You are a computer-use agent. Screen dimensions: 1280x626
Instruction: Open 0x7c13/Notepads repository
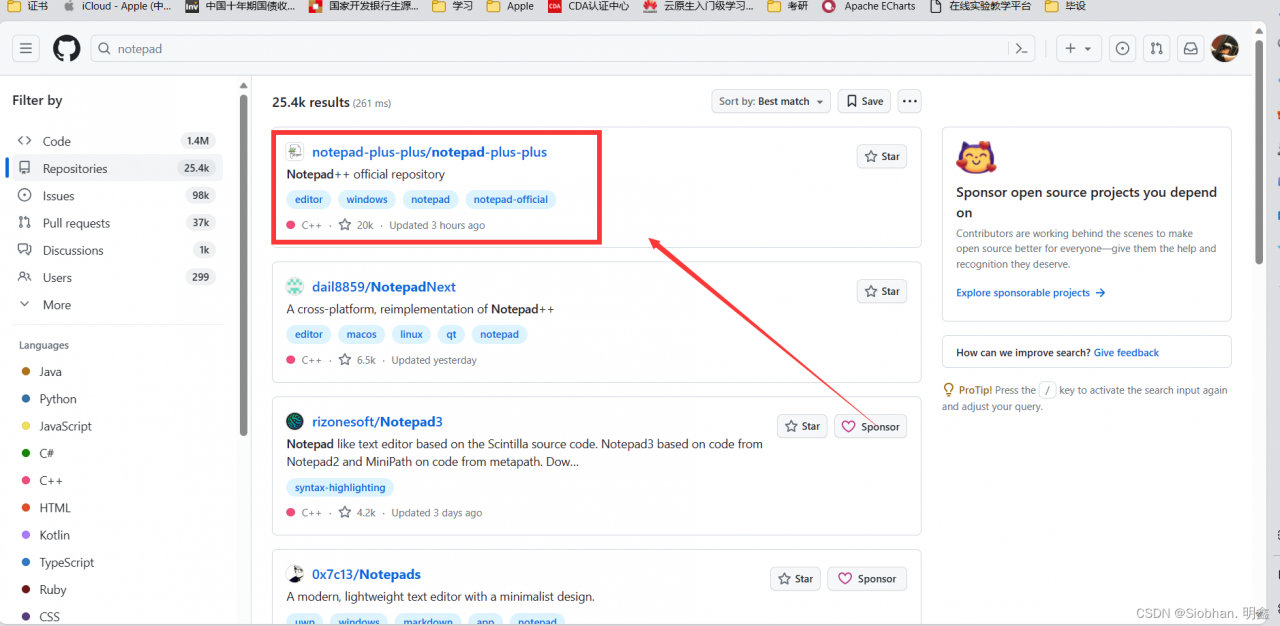[x=366, y=574]
